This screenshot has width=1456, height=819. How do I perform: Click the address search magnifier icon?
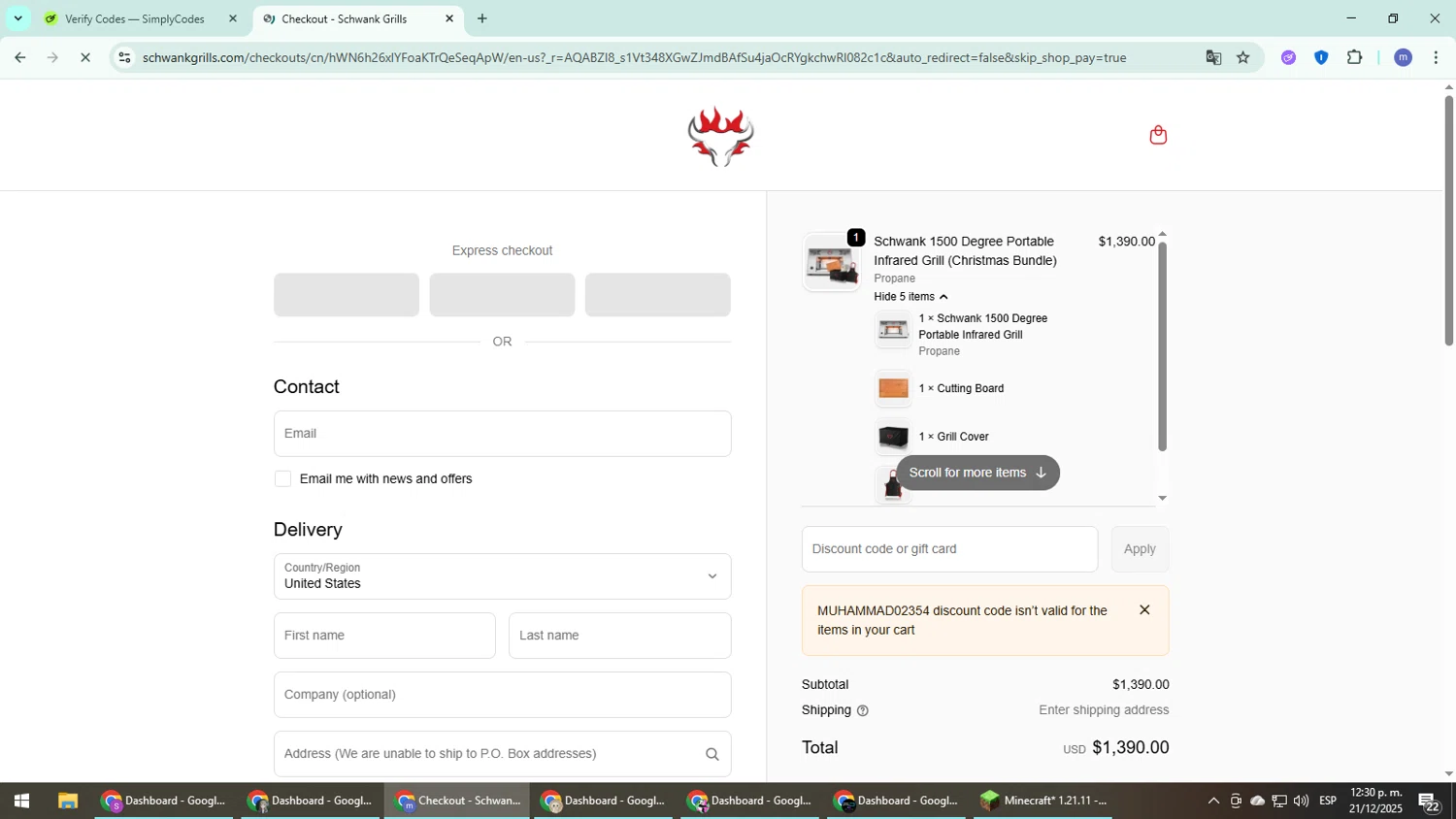711,754
